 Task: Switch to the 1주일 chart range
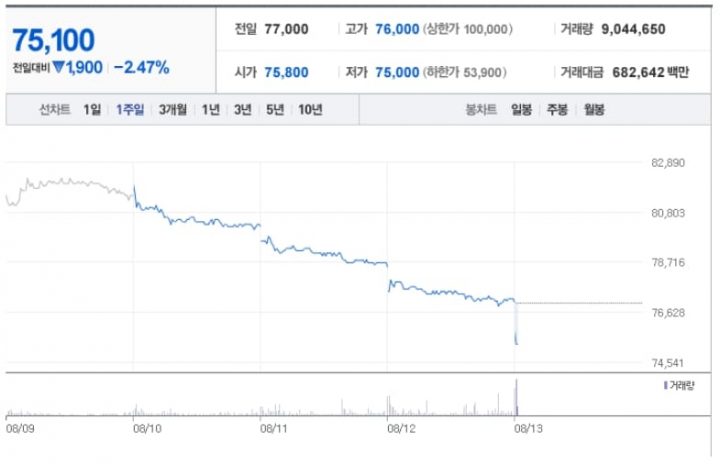tap(130, 110)
